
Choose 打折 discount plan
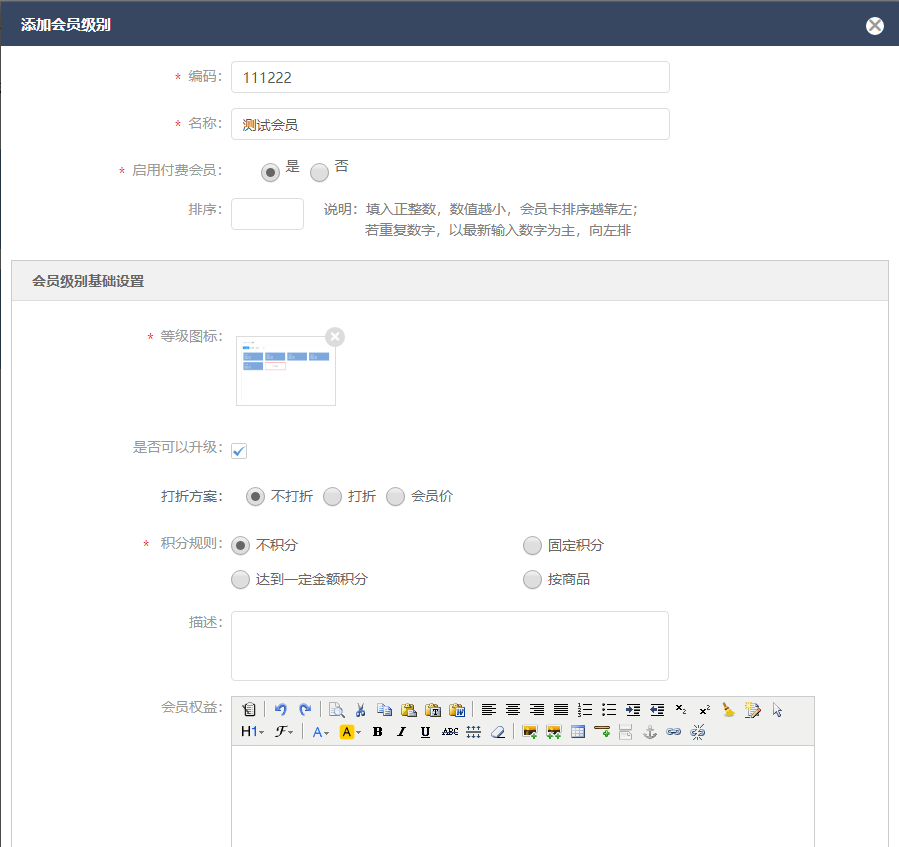pyautogui.click(x=333, y=497)
